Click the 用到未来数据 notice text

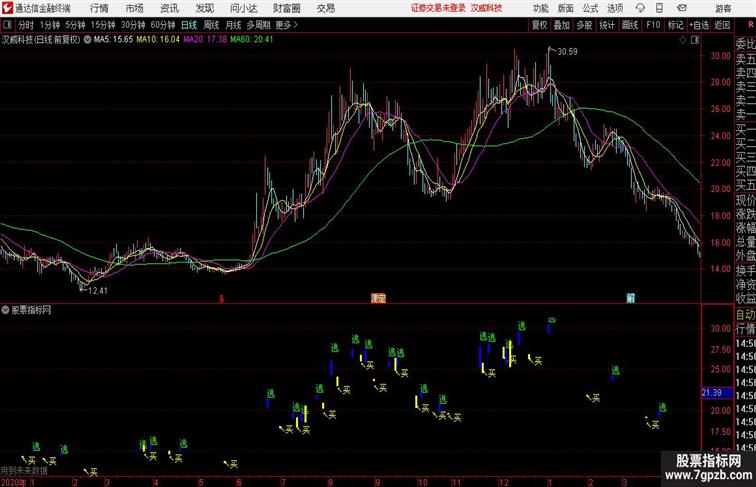pos(24,471)
